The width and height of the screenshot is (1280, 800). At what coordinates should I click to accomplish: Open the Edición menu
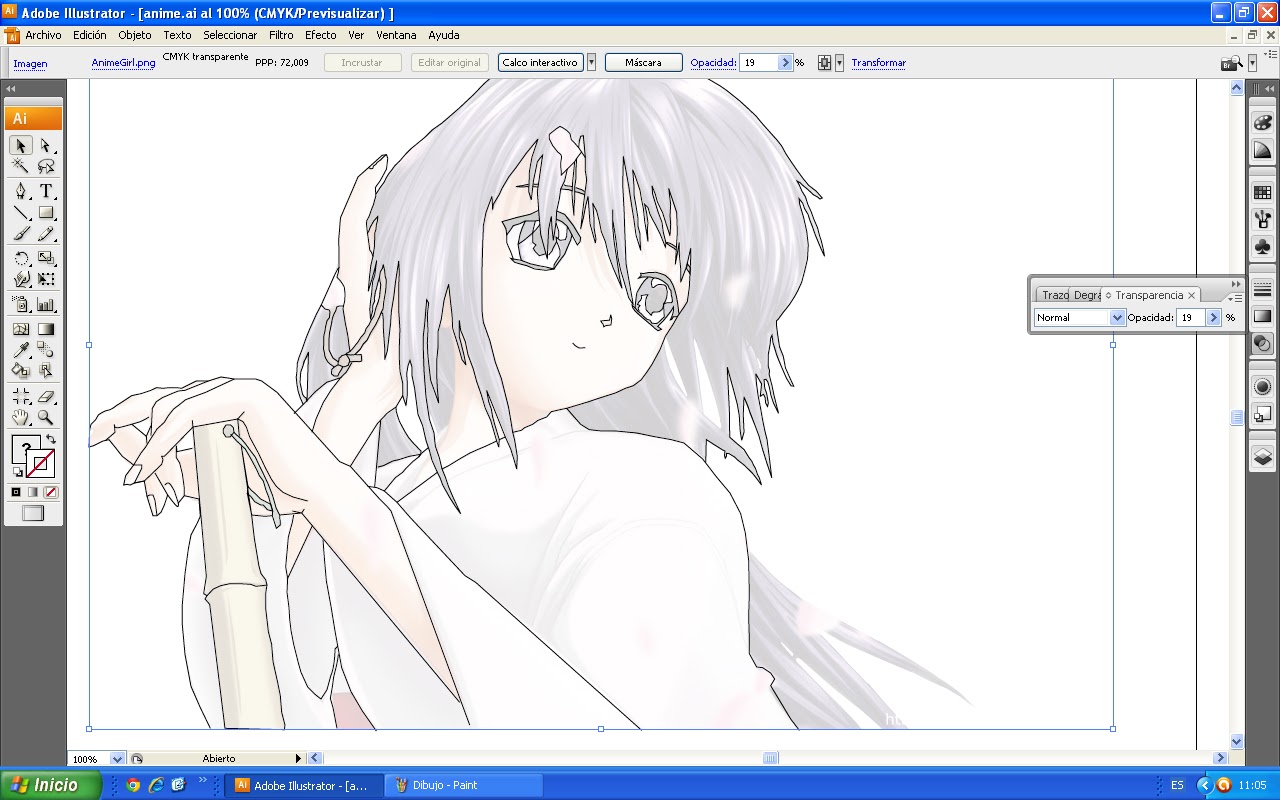(x=89, y=35)
